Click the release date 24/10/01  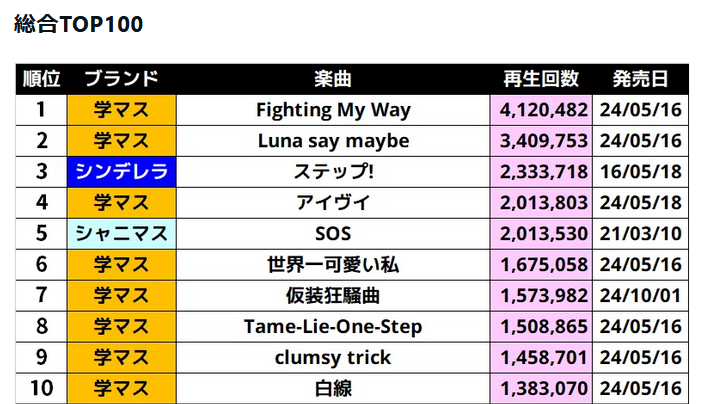(x=640, y=295)
